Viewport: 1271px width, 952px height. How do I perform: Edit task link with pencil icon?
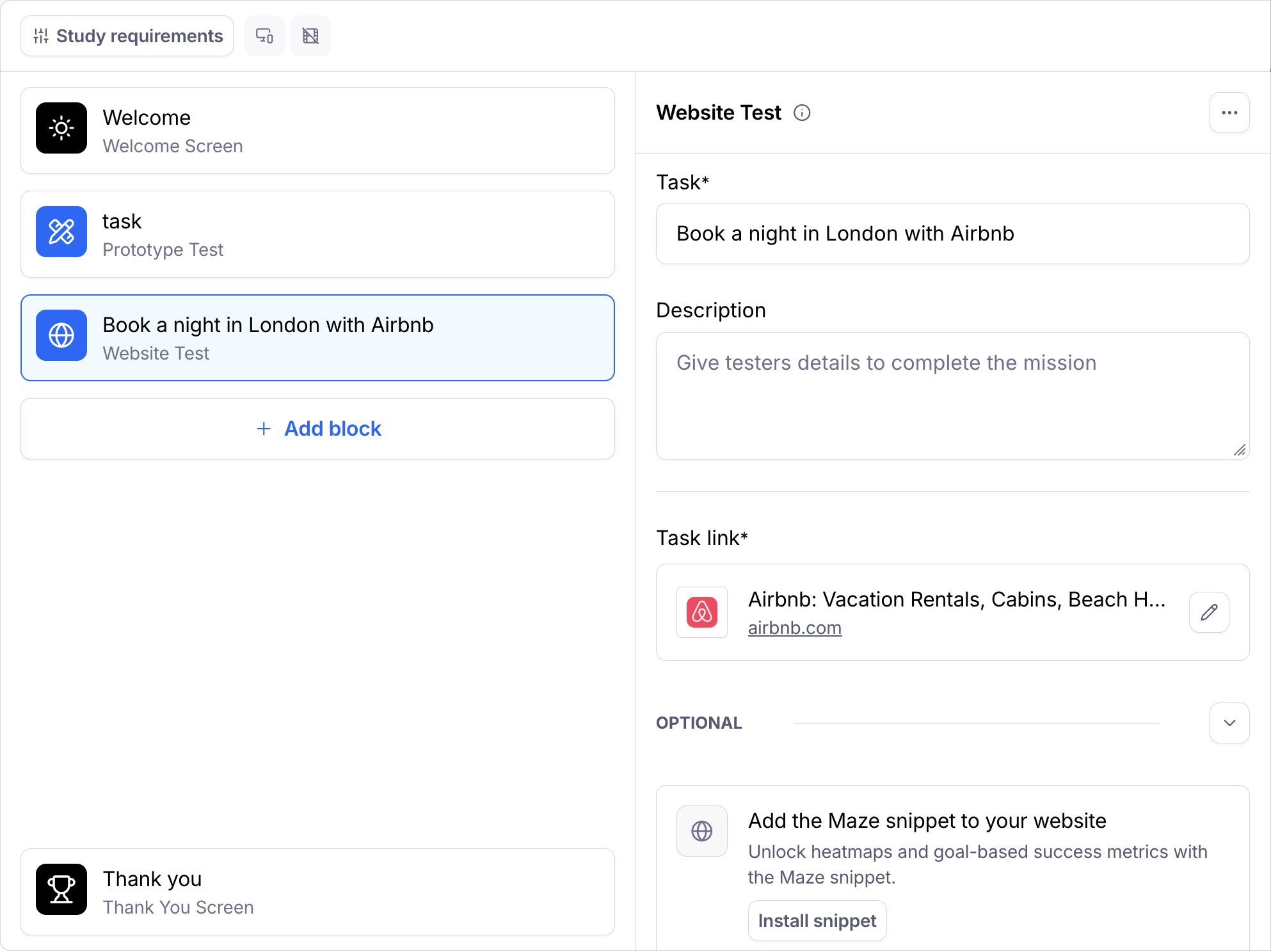[1209, 612]
